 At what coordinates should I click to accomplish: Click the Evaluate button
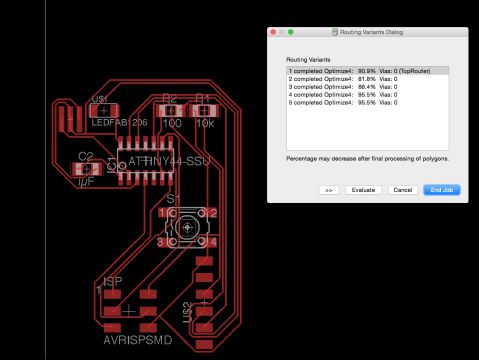[x=363, y=190]
